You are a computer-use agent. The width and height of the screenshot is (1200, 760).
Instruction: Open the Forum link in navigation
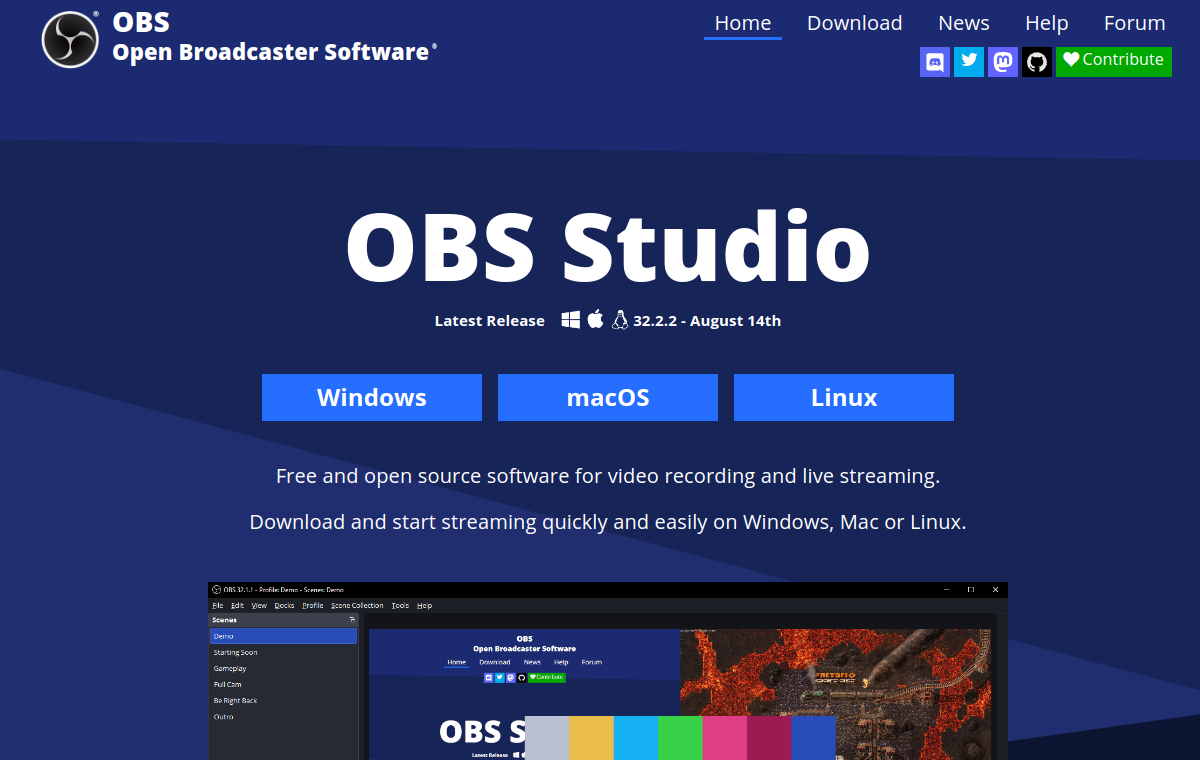1135,23
